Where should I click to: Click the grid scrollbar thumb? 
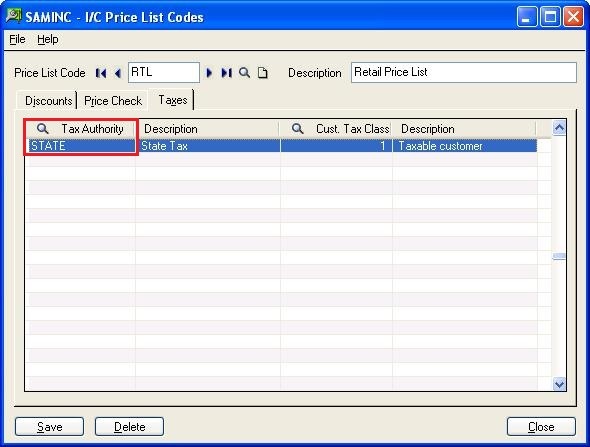click(559, 256)
